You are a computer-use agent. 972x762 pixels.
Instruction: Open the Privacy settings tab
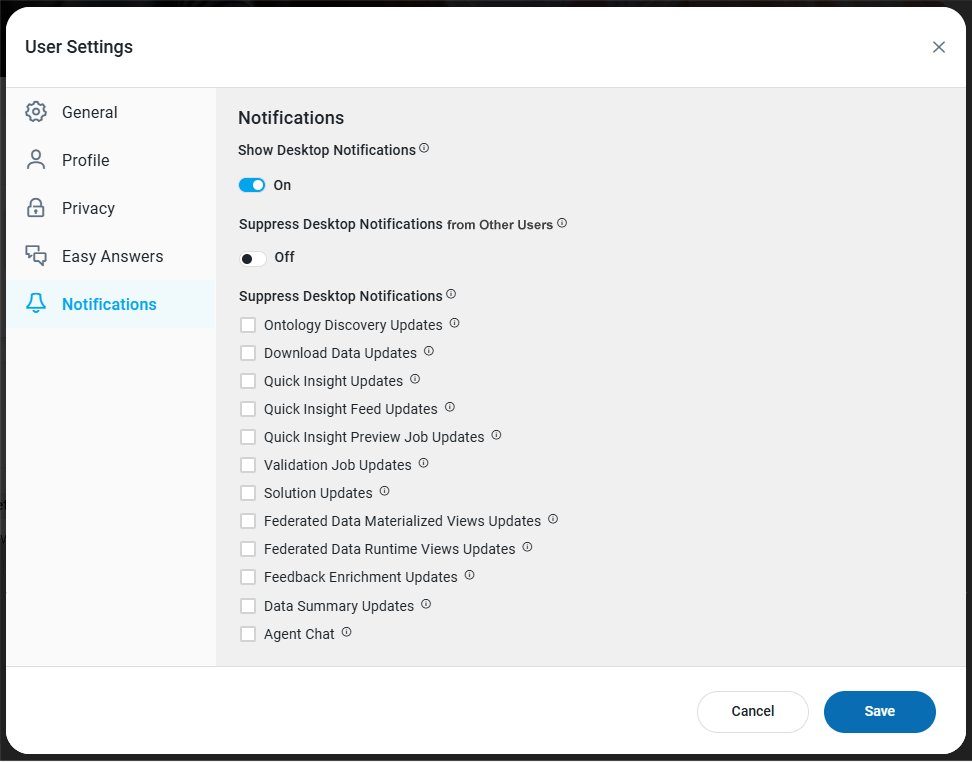click(x=88, y=208)
